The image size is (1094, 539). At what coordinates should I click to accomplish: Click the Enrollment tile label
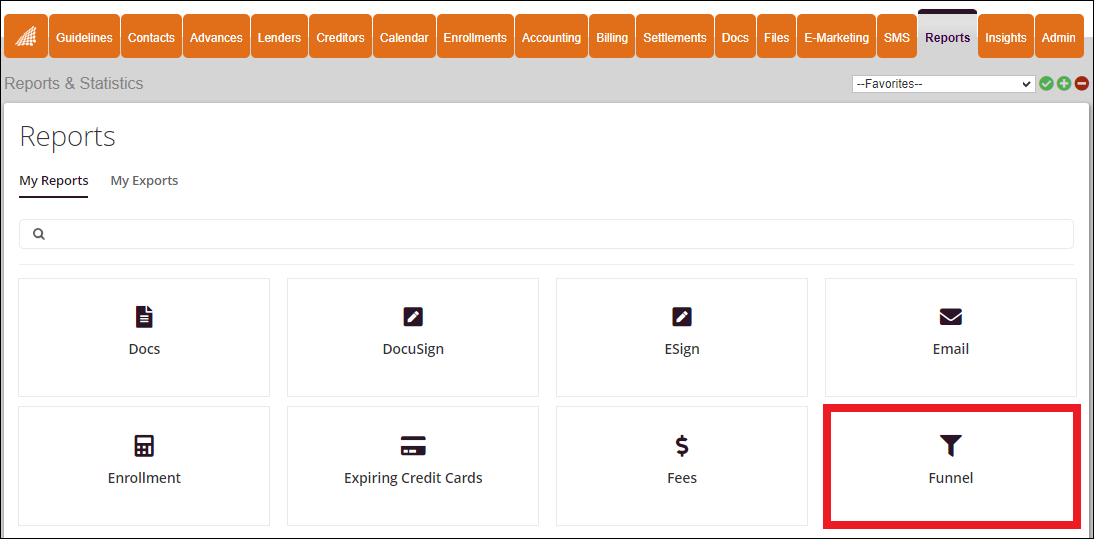tap(144, 478)
